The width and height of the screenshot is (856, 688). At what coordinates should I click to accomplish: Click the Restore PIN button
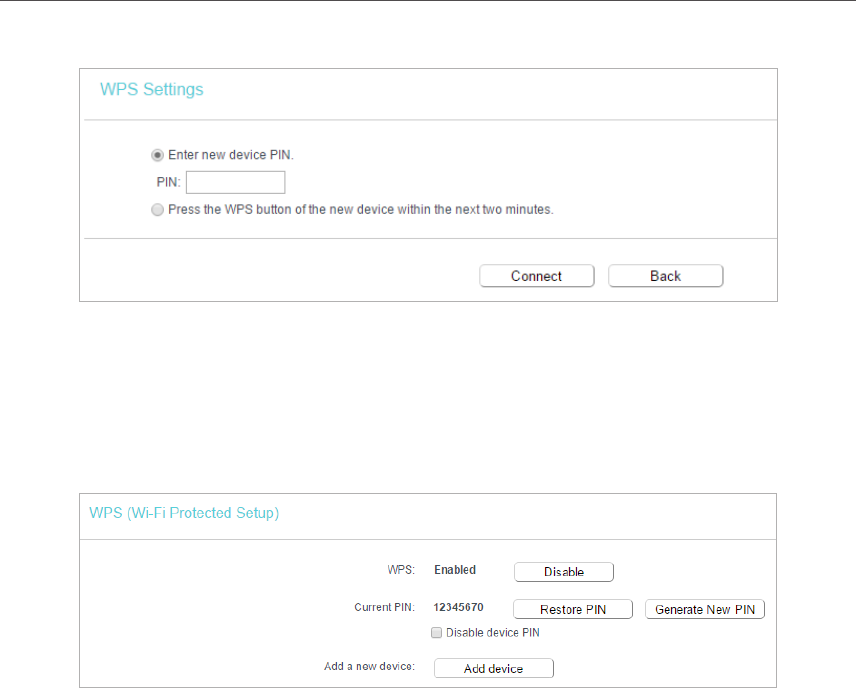573,609
